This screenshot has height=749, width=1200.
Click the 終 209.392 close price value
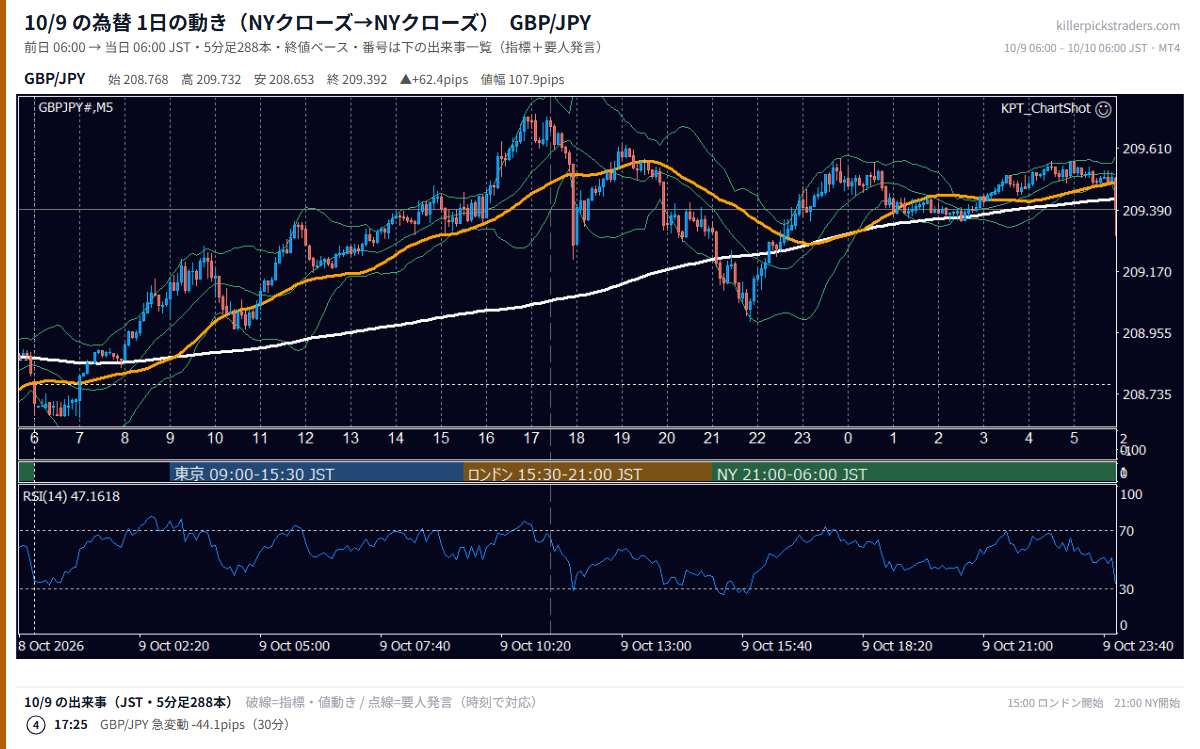[357, 80]
